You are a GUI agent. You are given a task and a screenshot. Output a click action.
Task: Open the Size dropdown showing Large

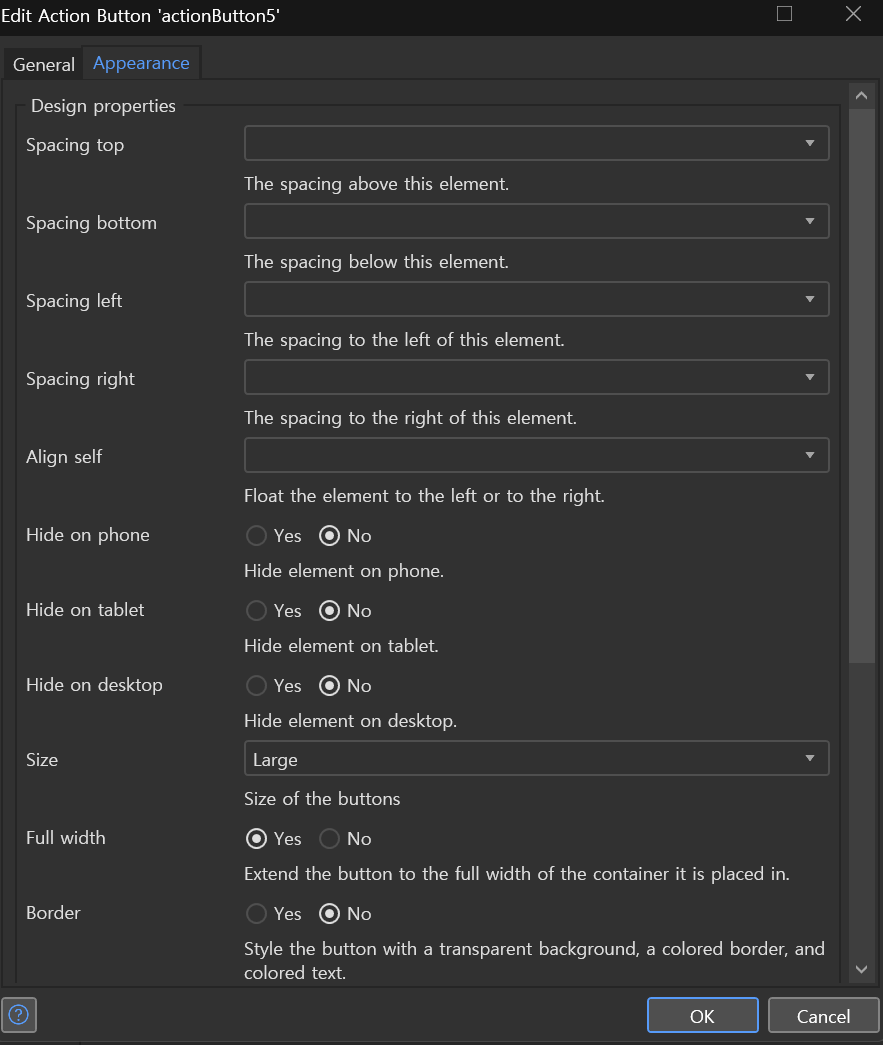click(536, 758)
